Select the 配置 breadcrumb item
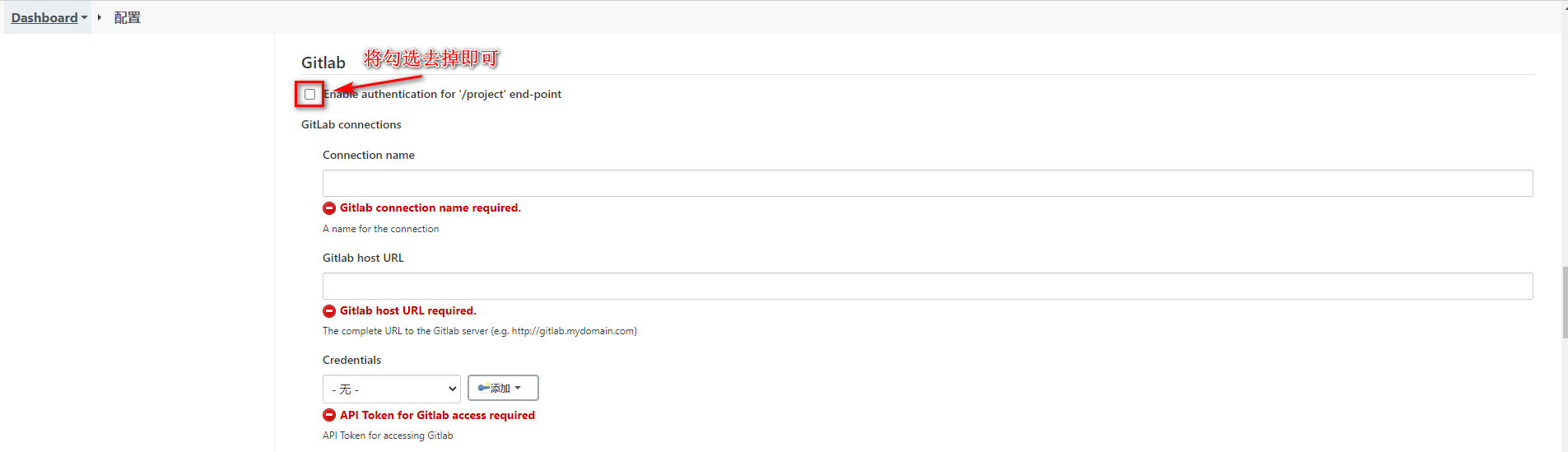The image size is (1568, 452). pos(127,17)
